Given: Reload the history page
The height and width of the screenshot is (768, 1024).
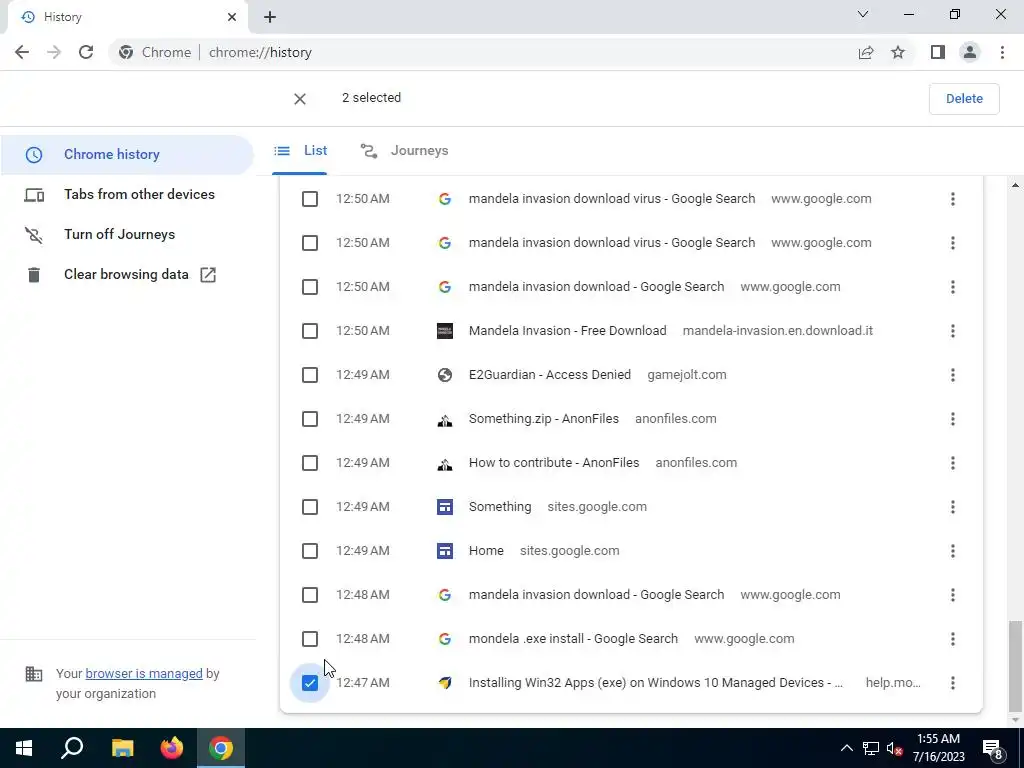Looking at the screenshot, I should (86, 52).
